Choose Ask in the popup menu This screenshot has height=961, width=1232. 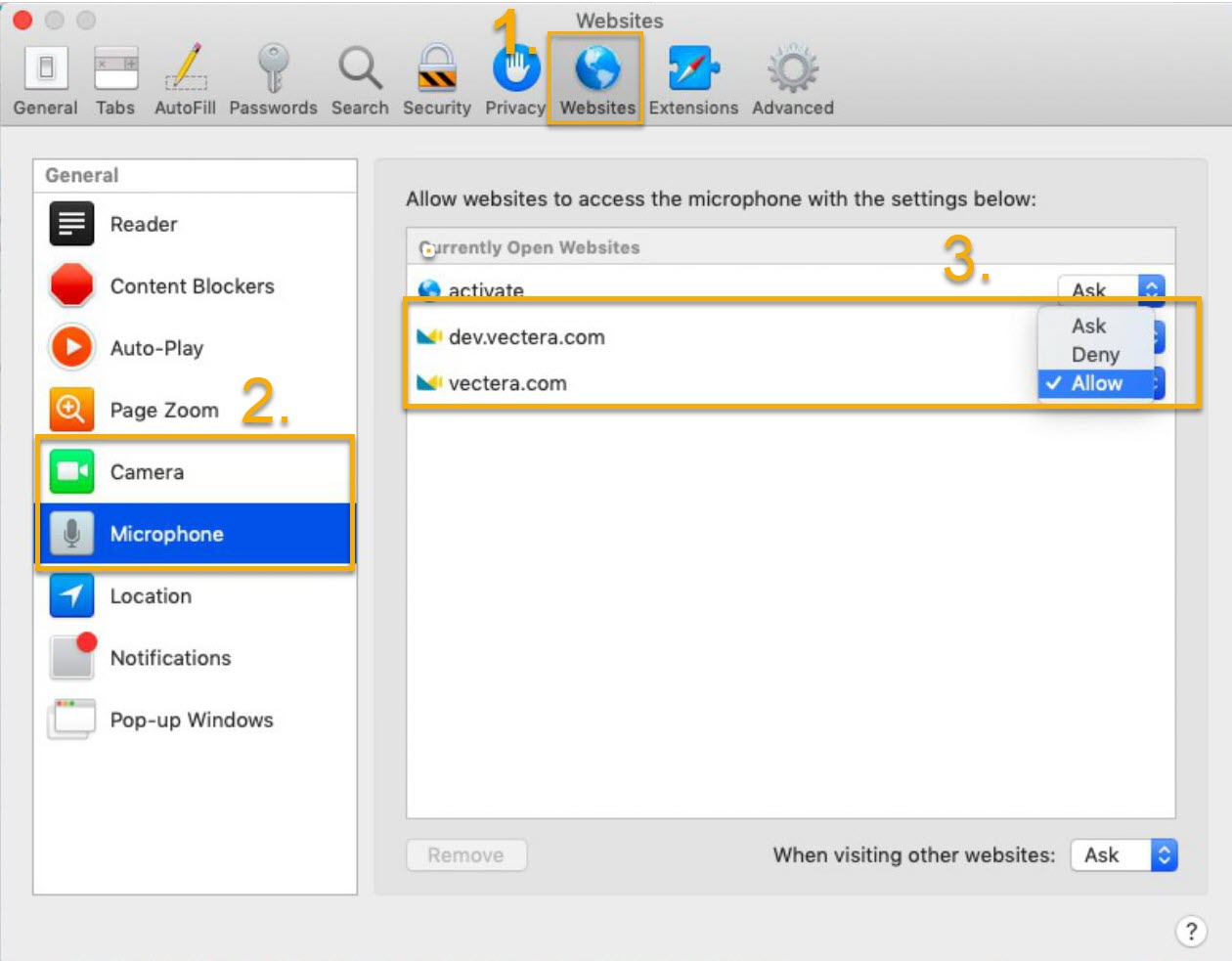point(1096,326)
